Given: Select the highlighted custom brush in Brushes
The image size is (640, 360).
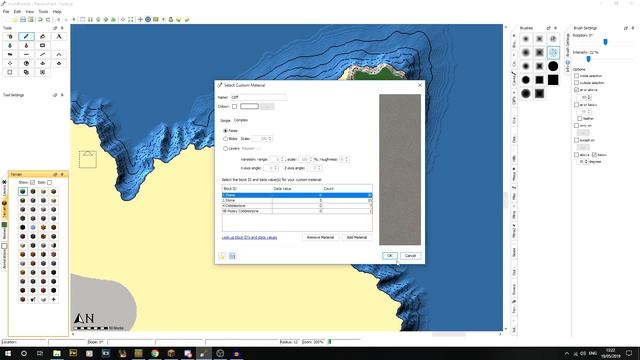Looking at the screenshot, I should tap(553, 52).
